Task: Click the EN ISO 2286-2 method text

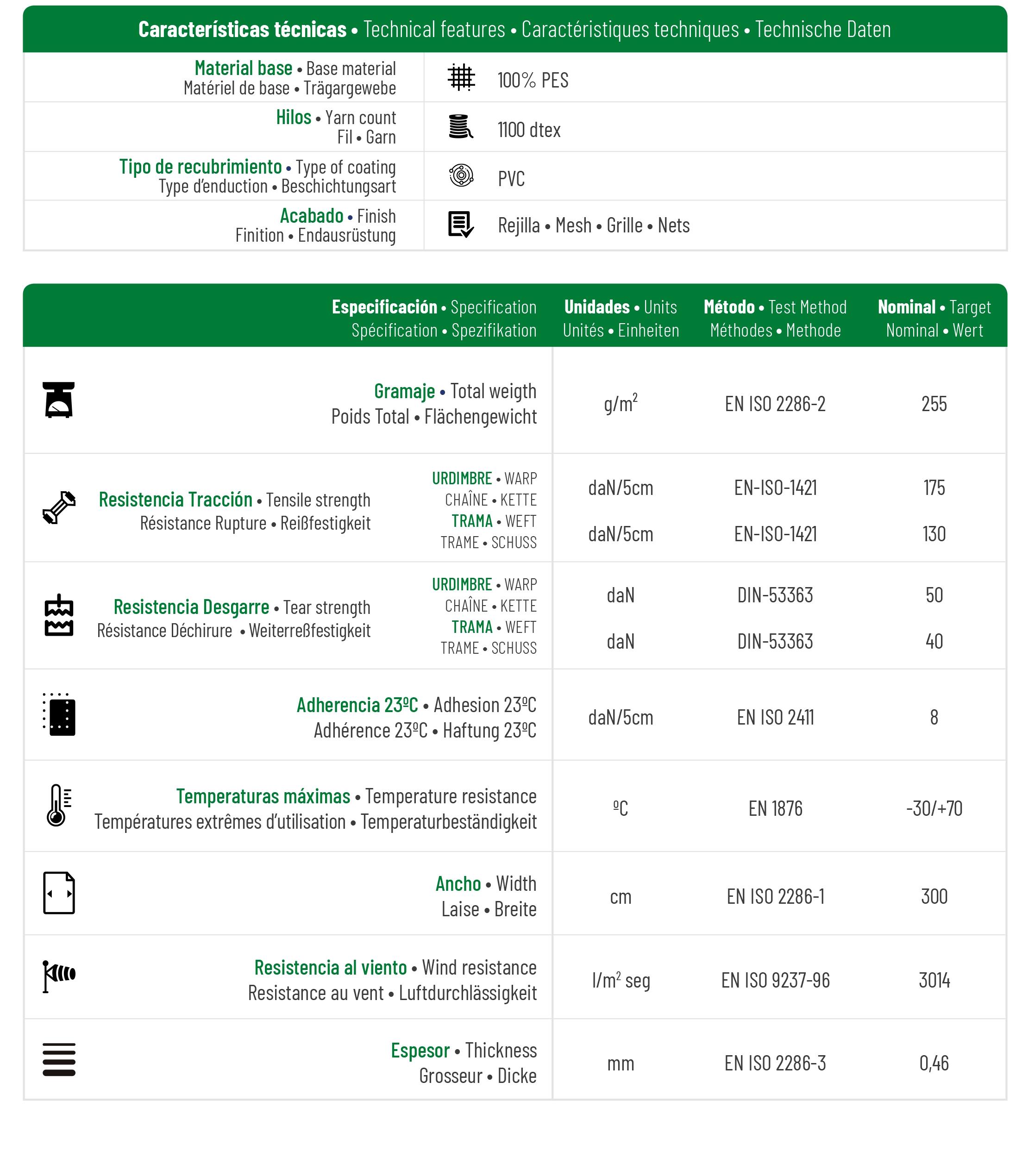Action: point(775,404)
